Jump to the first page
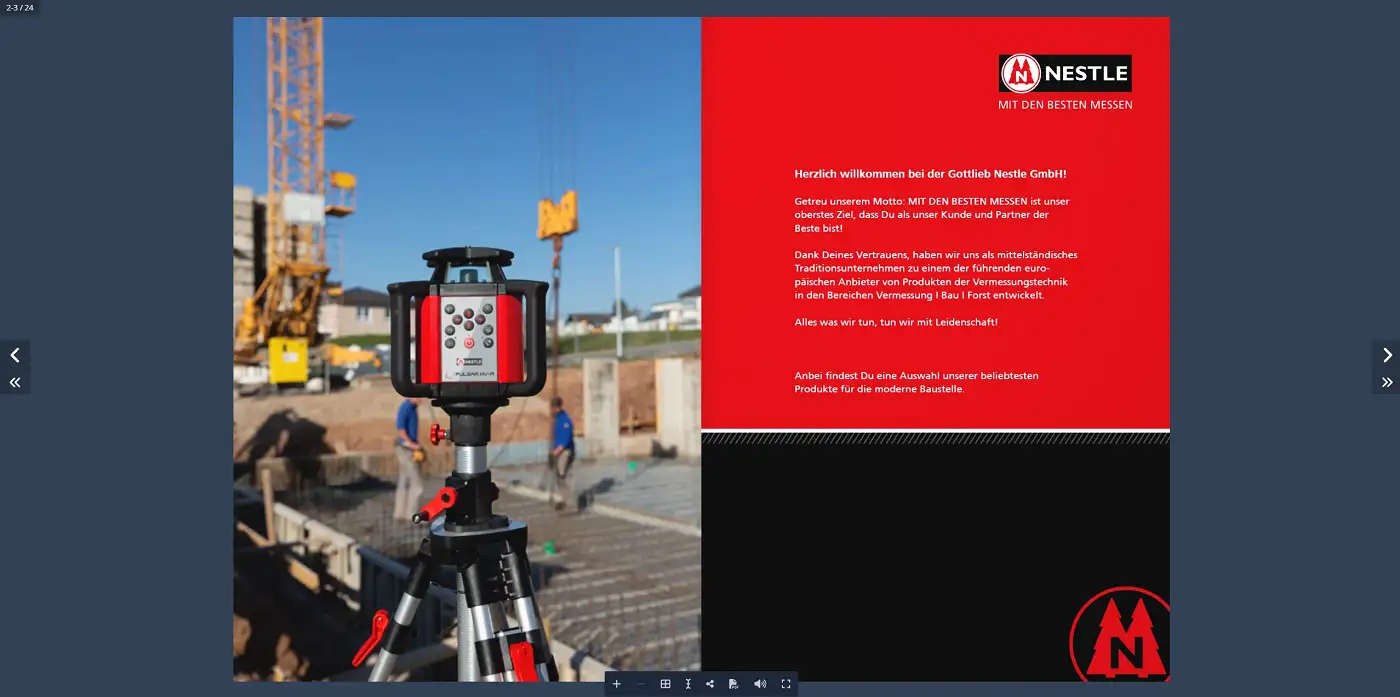Image resolution: width=1400 pixels, height=697 pixels. [x=14, y=382]
